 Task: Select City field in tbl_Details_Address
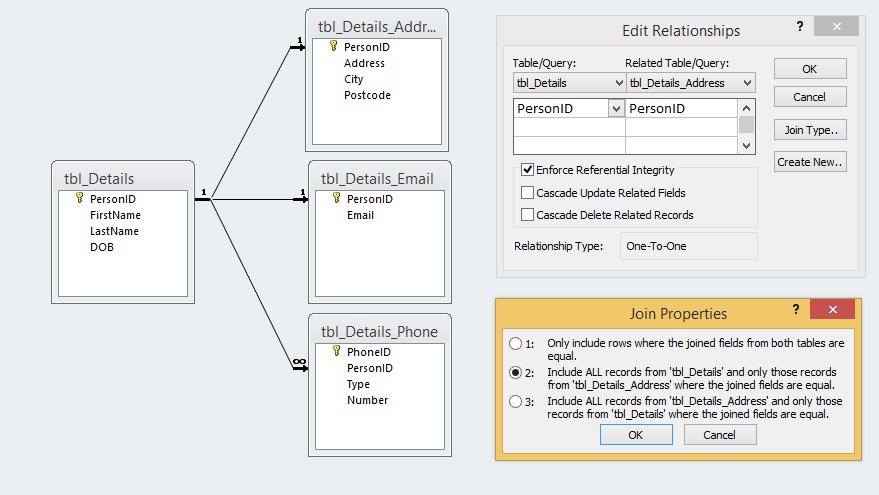click(354, 79)
